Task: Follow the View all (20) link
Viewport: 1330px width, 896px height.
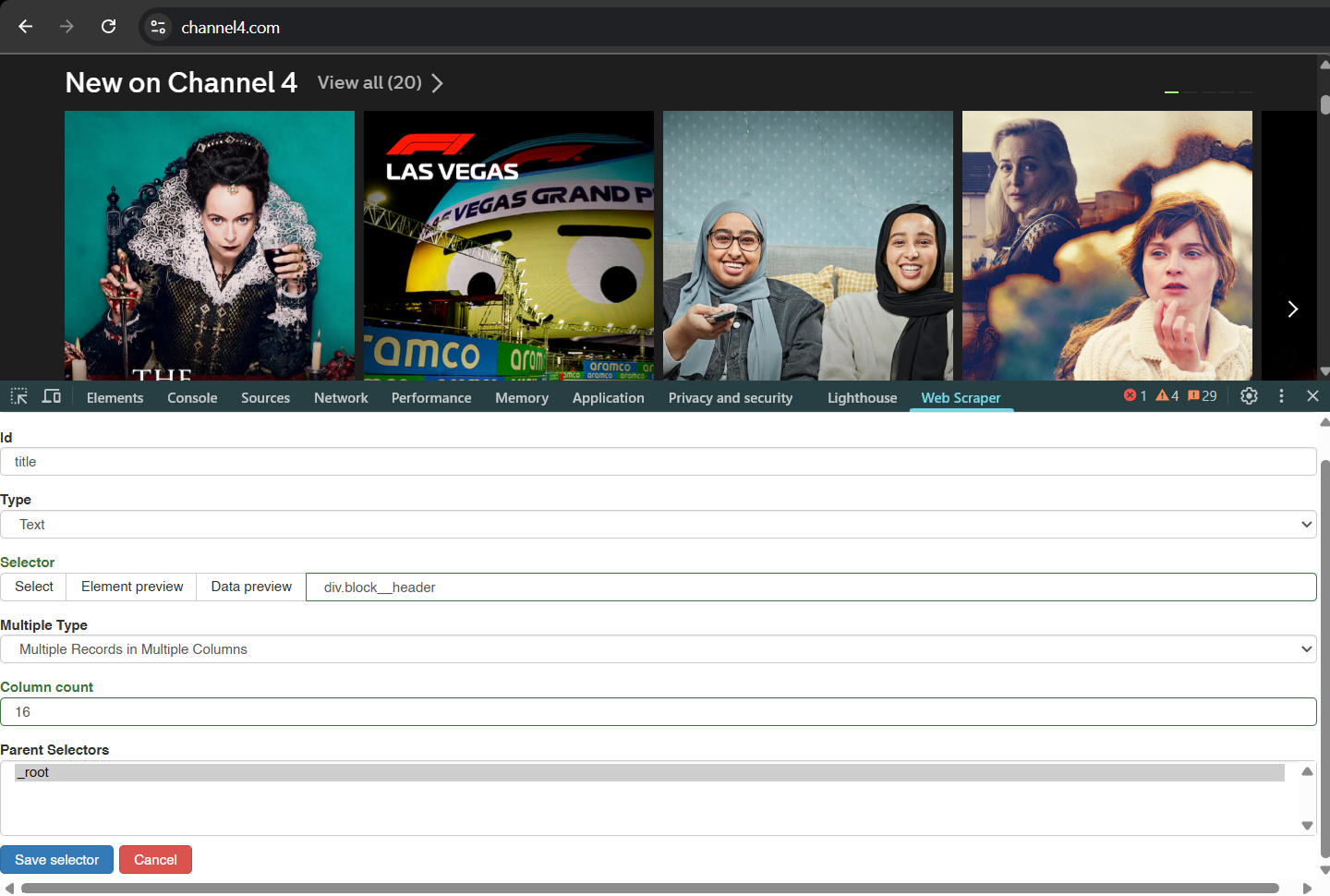Action: (x=380, y=83)
